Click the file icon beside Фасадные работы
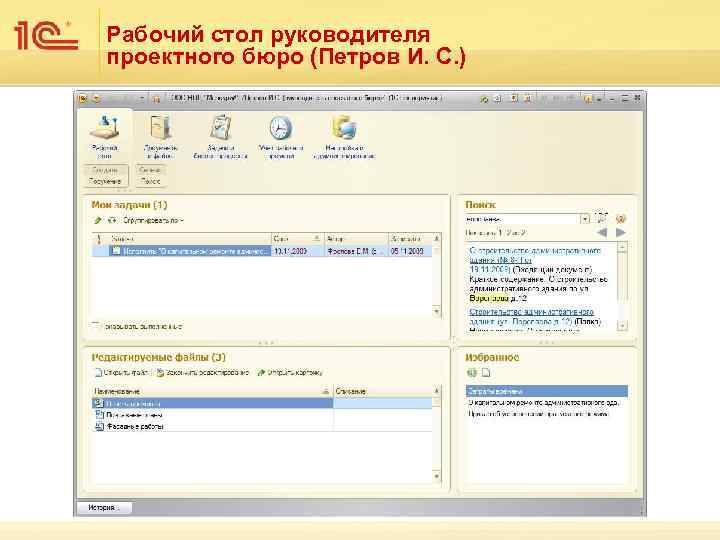The width and height of the screenshot is (720, 540). coord(99,427)
